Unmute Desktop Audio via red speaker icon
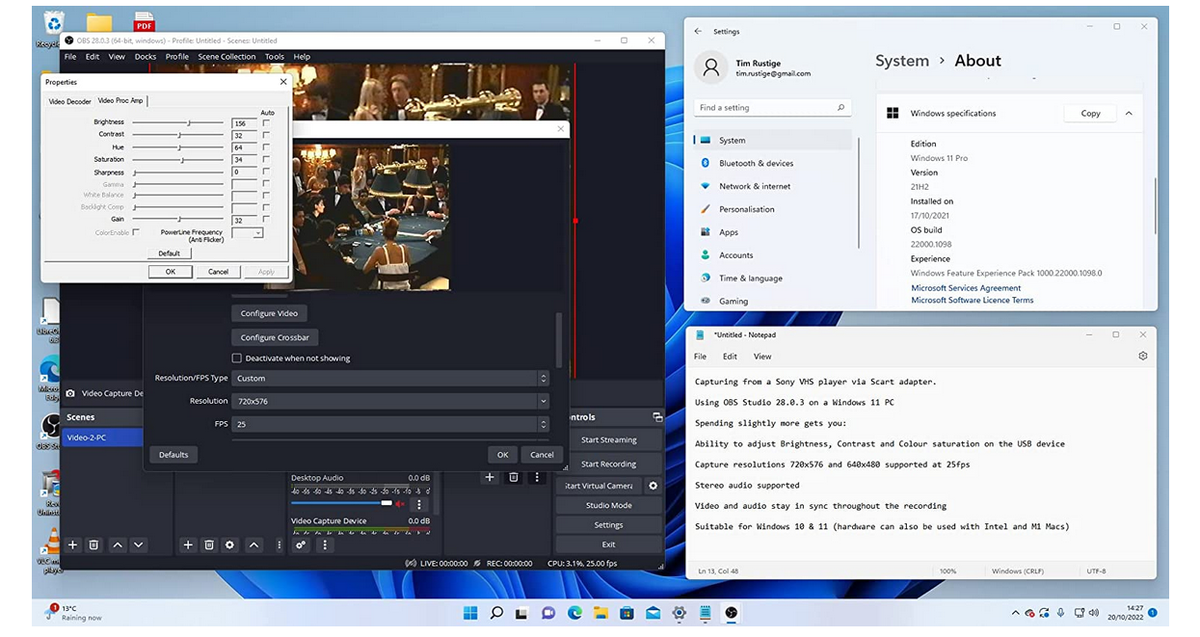 click(400, 503)
